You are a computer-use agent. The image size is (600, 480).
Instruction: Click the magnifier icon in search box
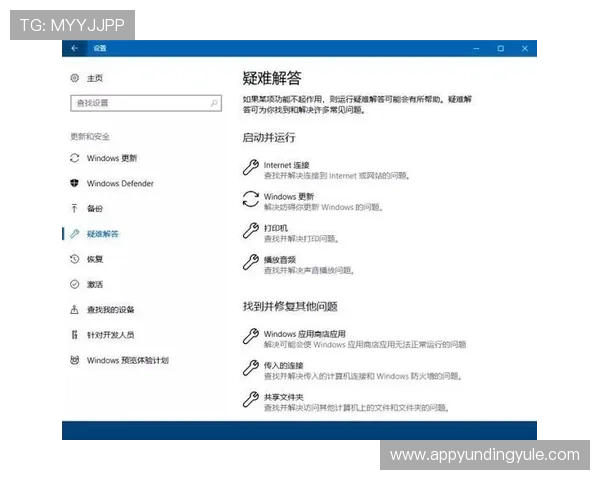pyautogui.click(x=214, y=103)
